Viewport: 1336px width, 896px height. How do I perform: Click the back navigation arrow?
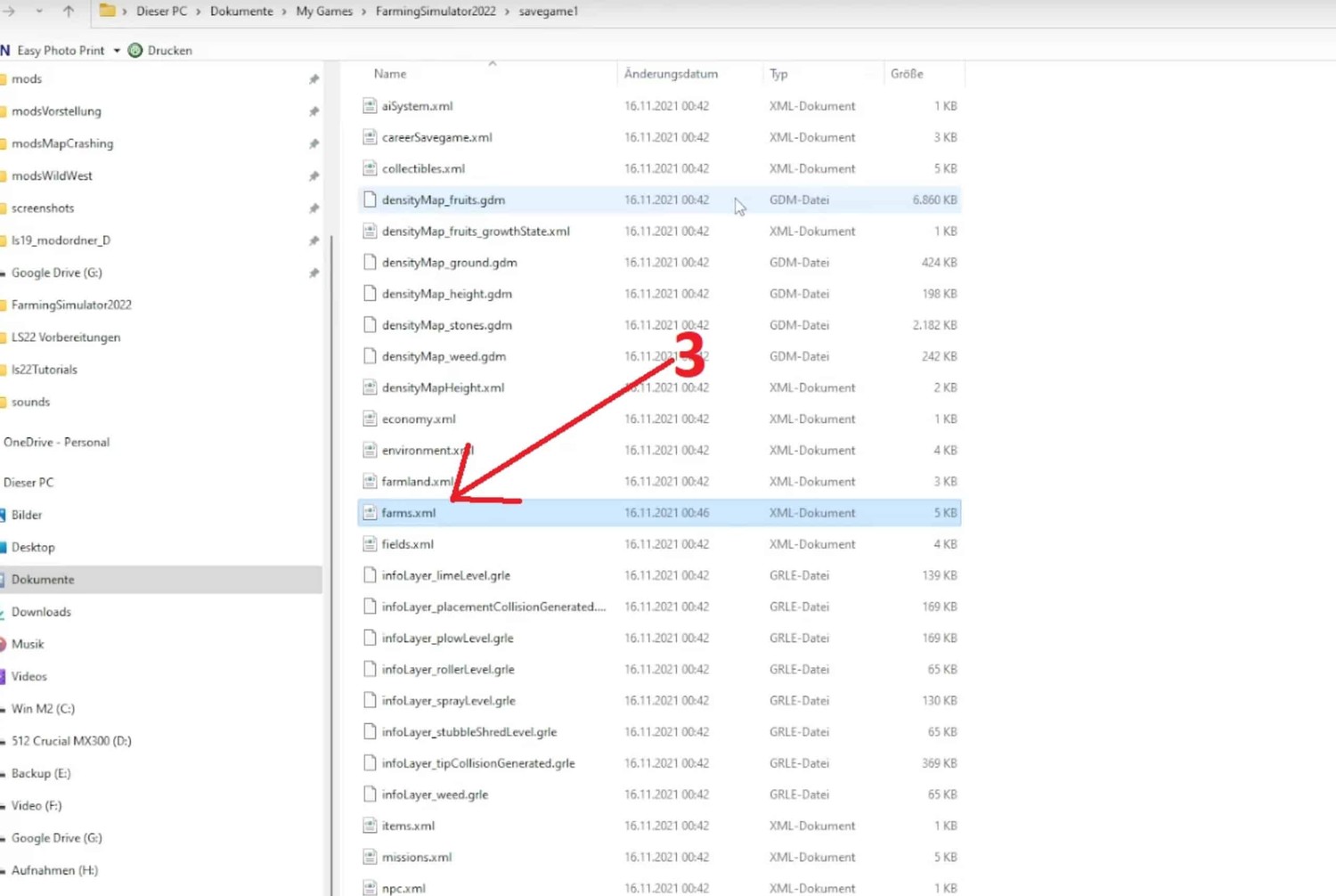[x=10, y=12]
